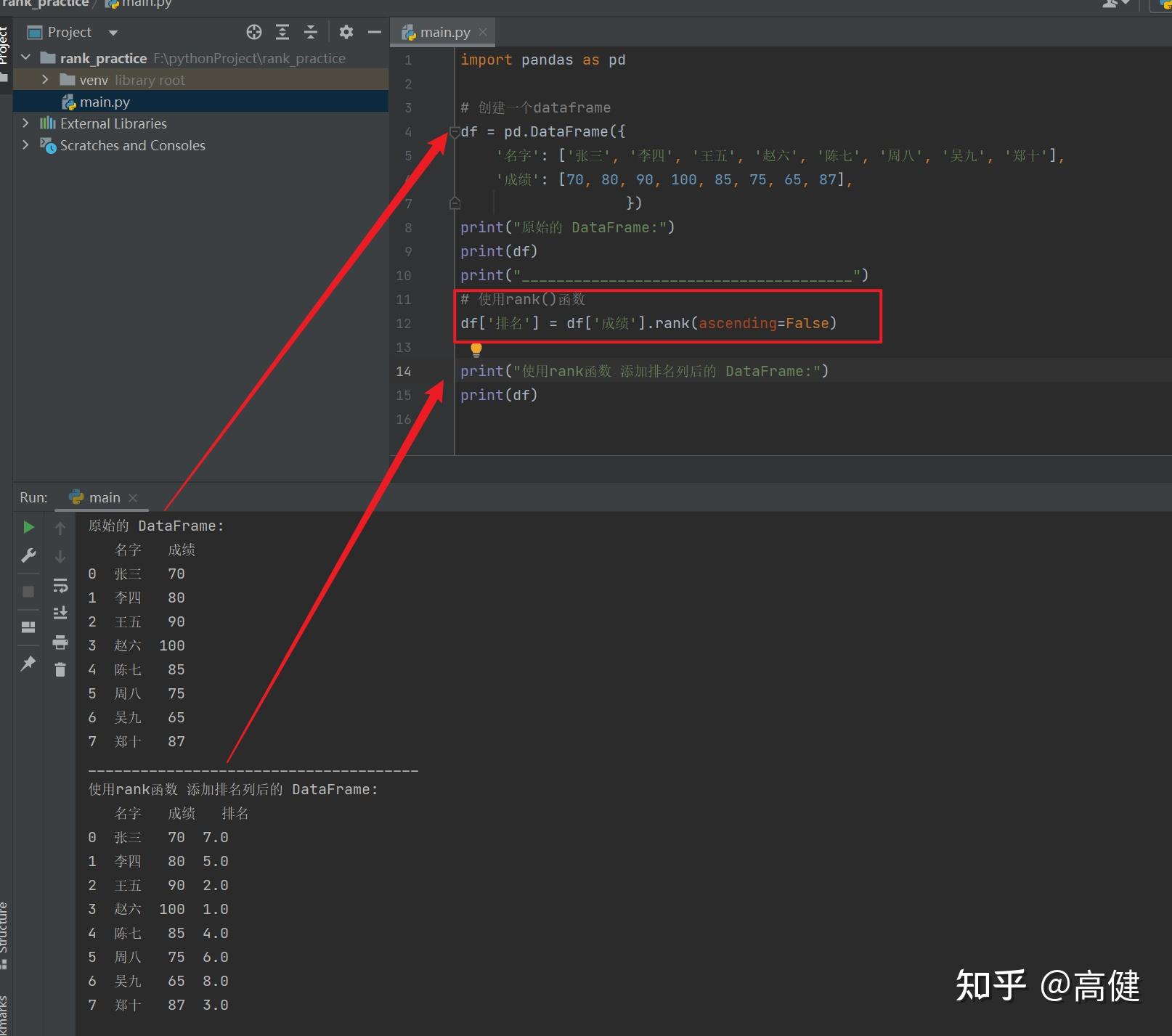1172x1036 pixels.
Task: Click the yellow lightbulb intention icon
Action: click(x=476, y=350)
